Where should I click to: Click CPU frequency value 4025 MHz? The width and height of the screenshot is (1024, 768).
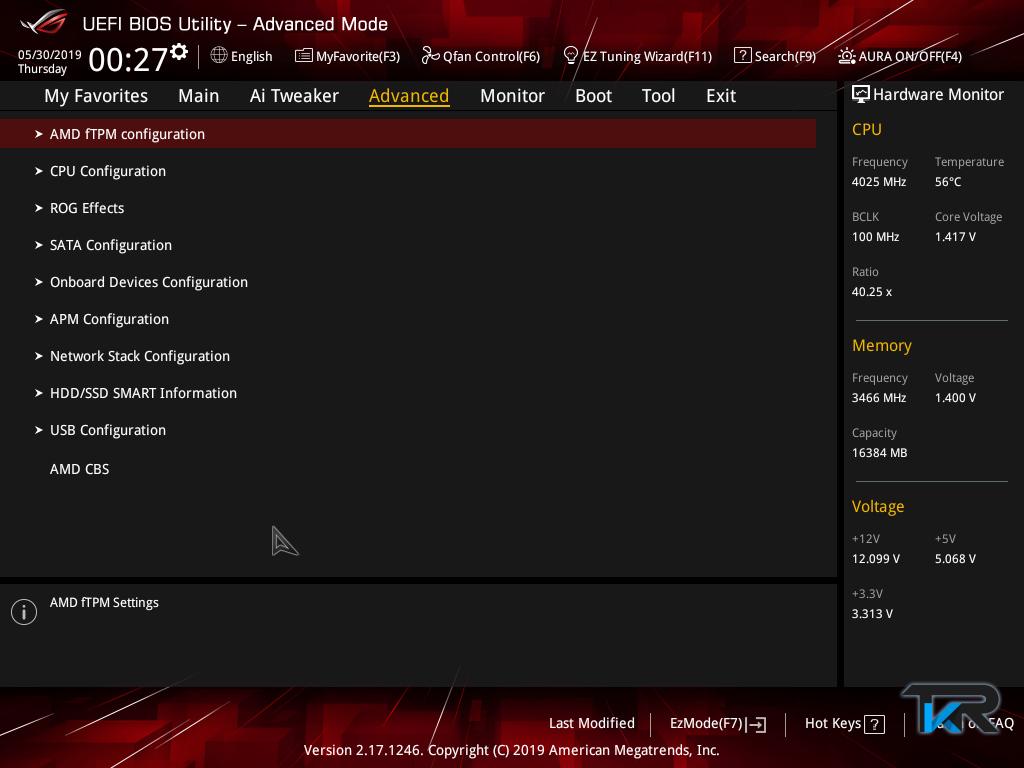878,182
